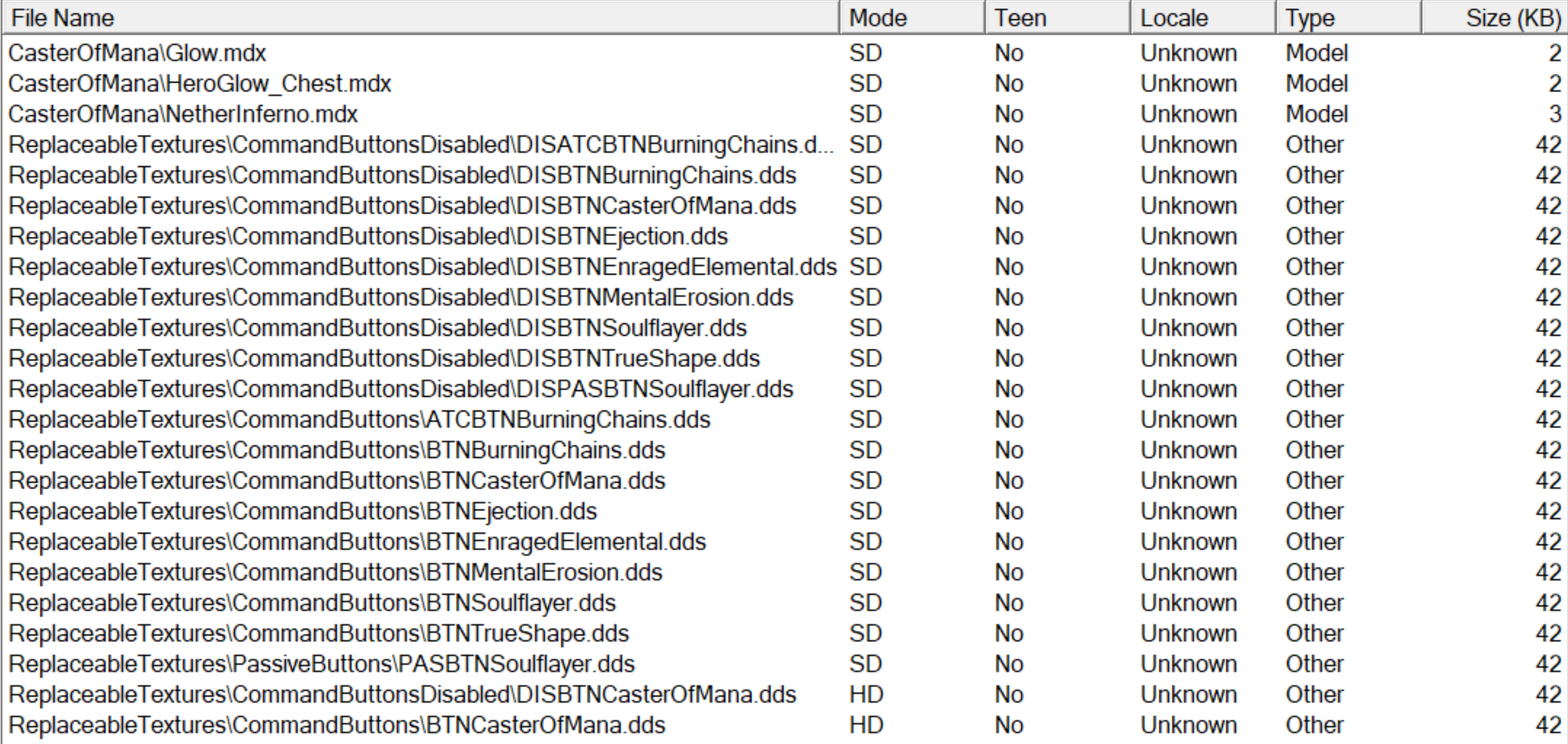Select the BTNMentalErosion.dds file
The height and width of the screenshot is (744, 1568).
click(335, 572)
